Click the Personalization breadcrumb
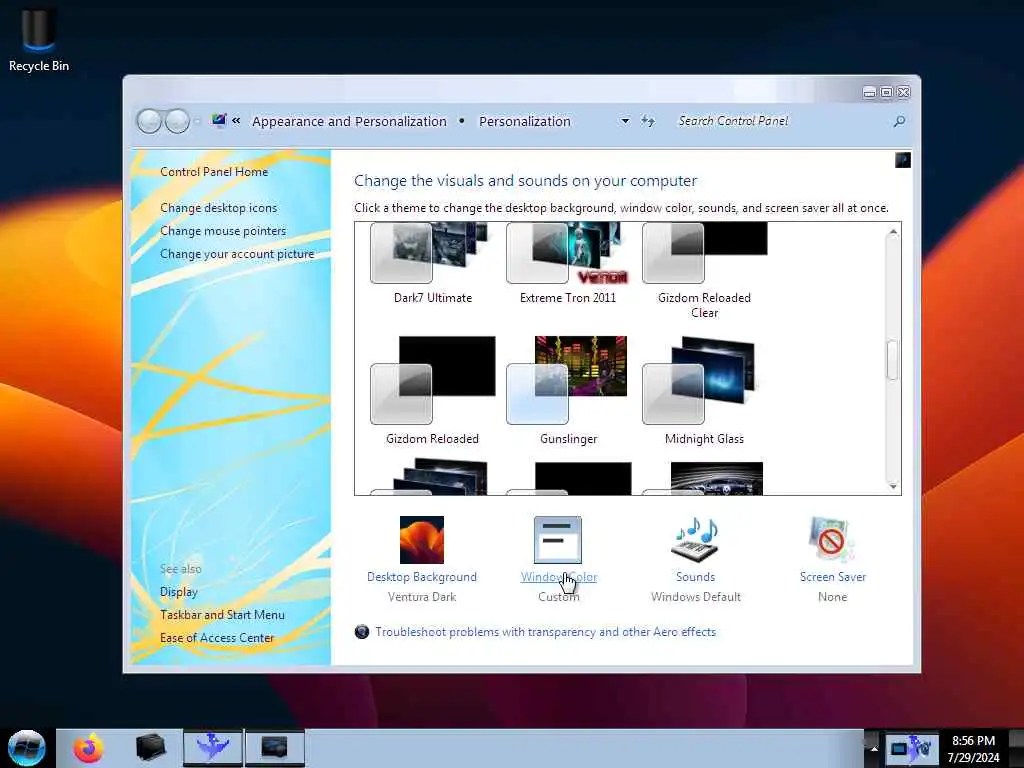 point(524,121)
